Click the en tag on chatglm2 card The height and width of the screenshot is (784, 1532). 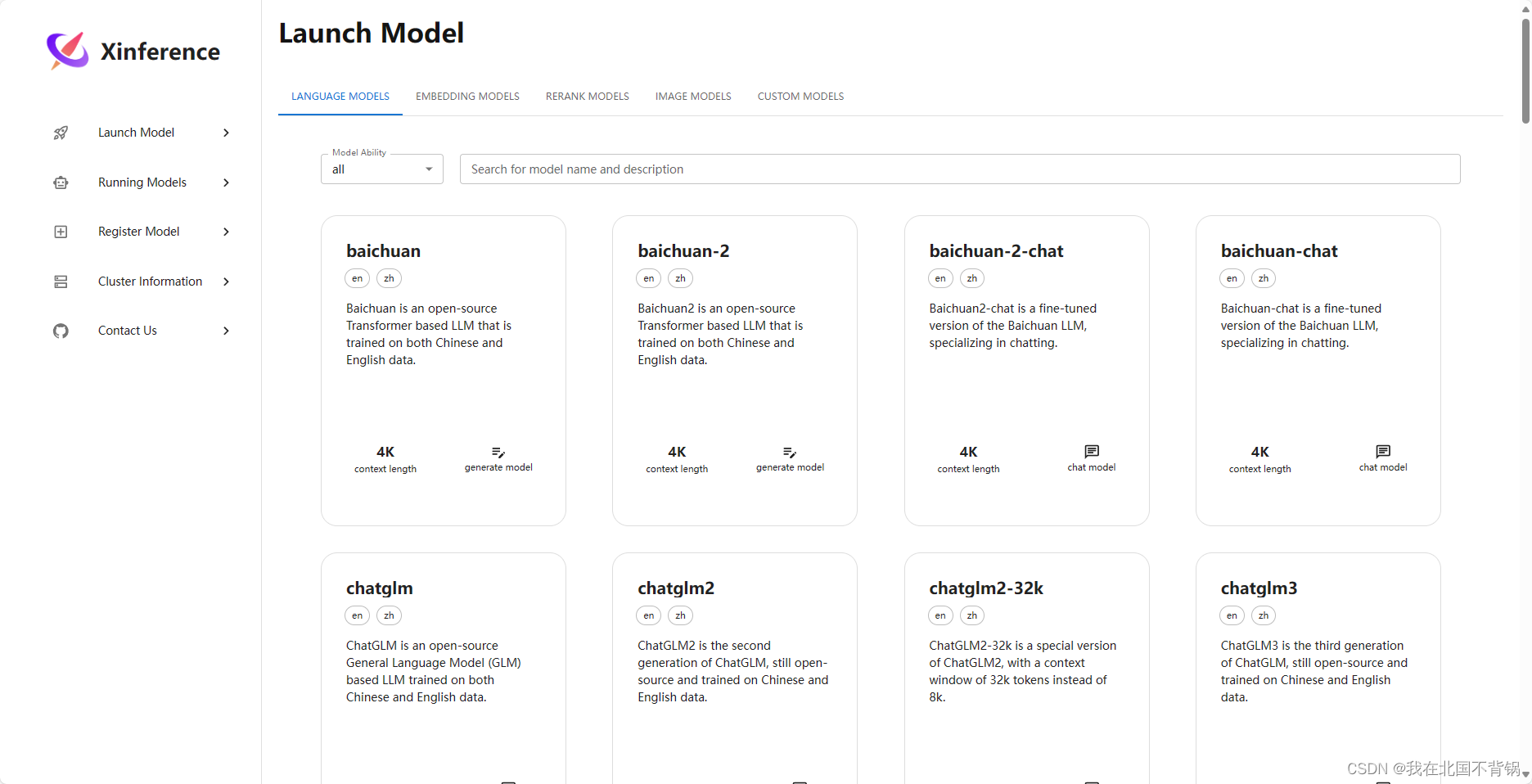[648, 615]
